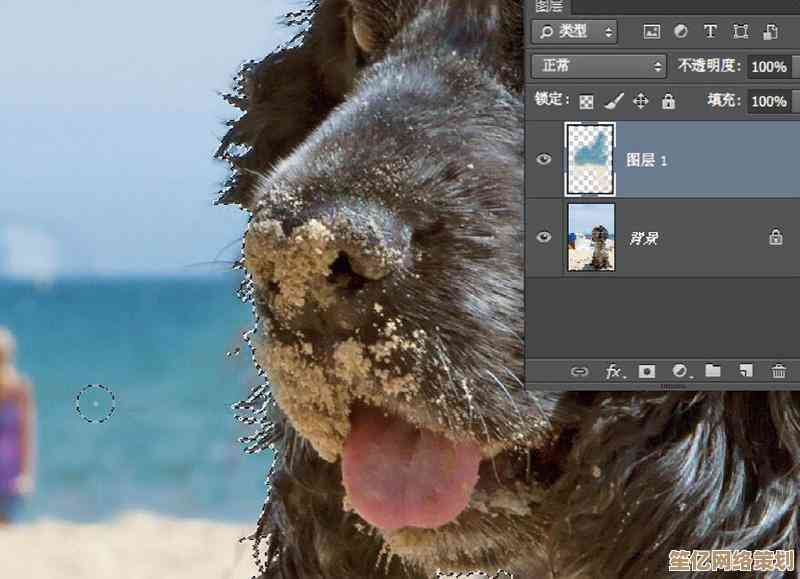Screen dimensions: 800x579
Task: Filter layers by type (T) icon
Action: click(x=710, y=32)
